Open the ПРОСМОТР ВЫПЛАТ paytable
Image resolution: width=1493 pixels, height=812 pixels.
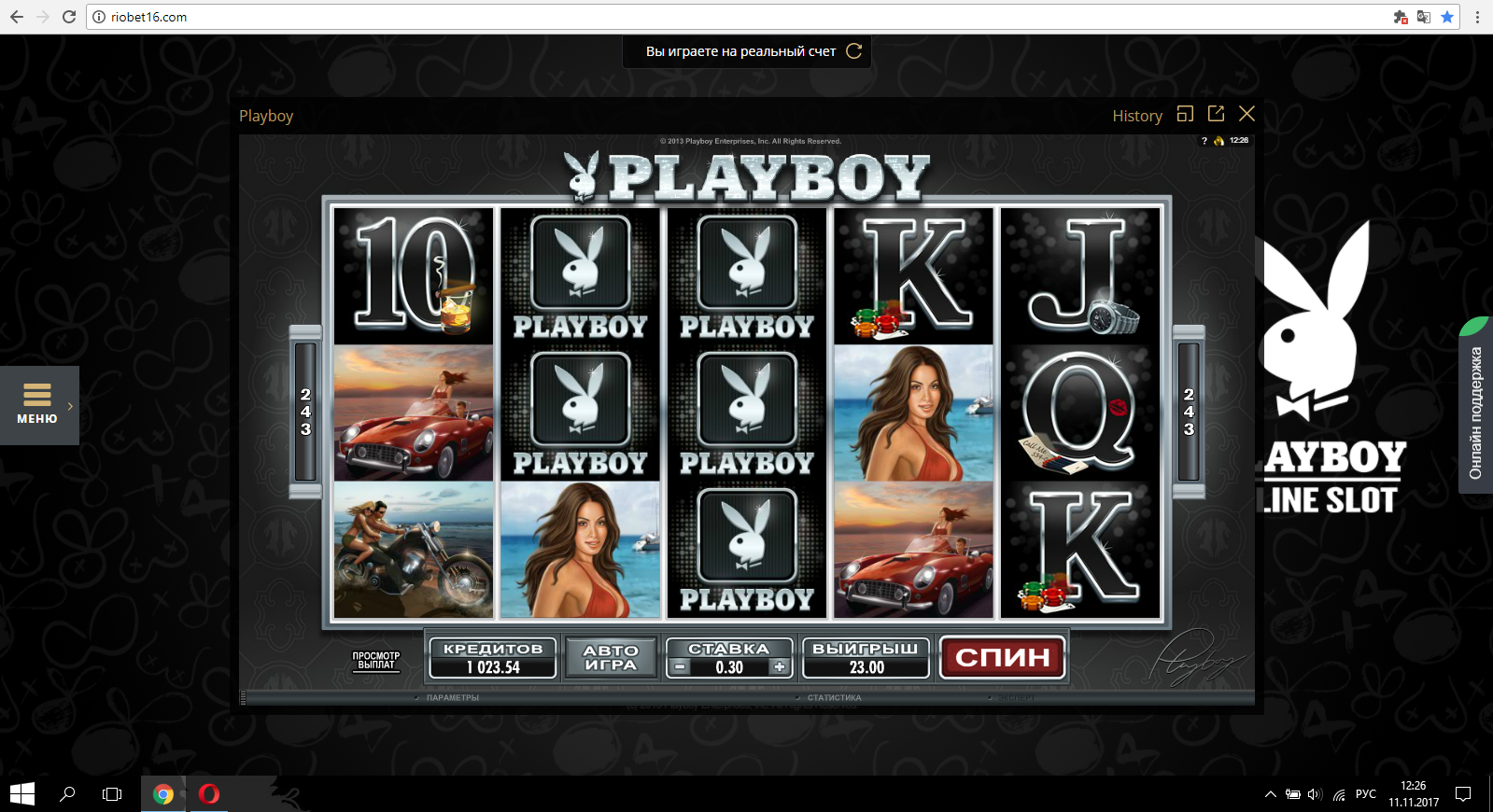[x=375, y=661]
